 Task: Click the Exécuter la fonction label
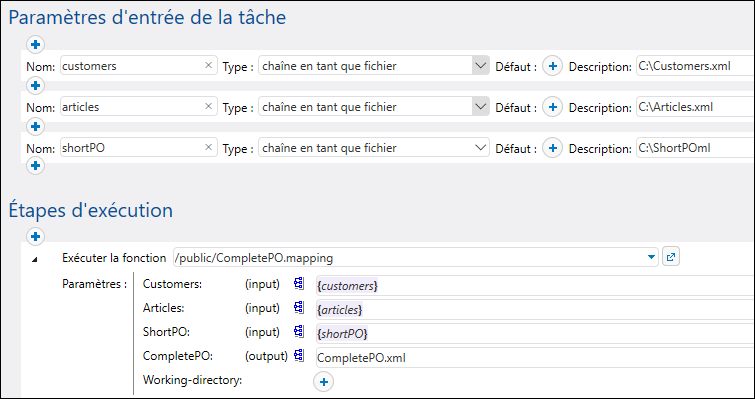click(114, 258)
